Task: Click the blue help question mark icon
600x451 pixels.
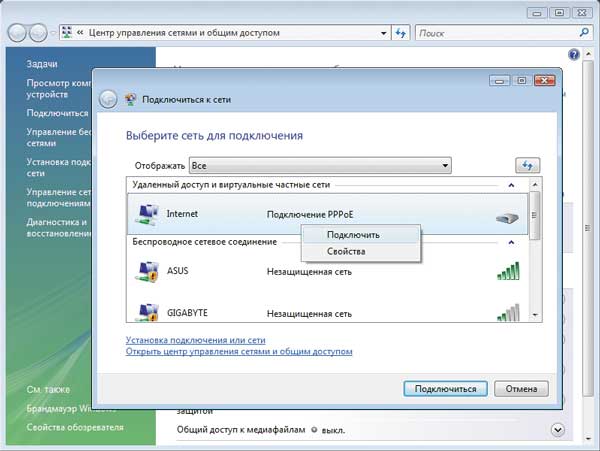Action: coord(574,55)
